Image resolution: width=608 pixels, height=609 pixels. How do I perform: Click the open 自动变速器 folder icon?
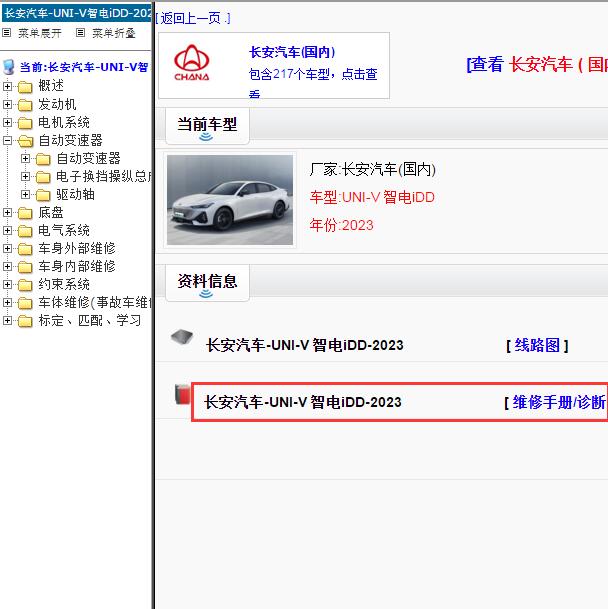[x=26, y=141]
